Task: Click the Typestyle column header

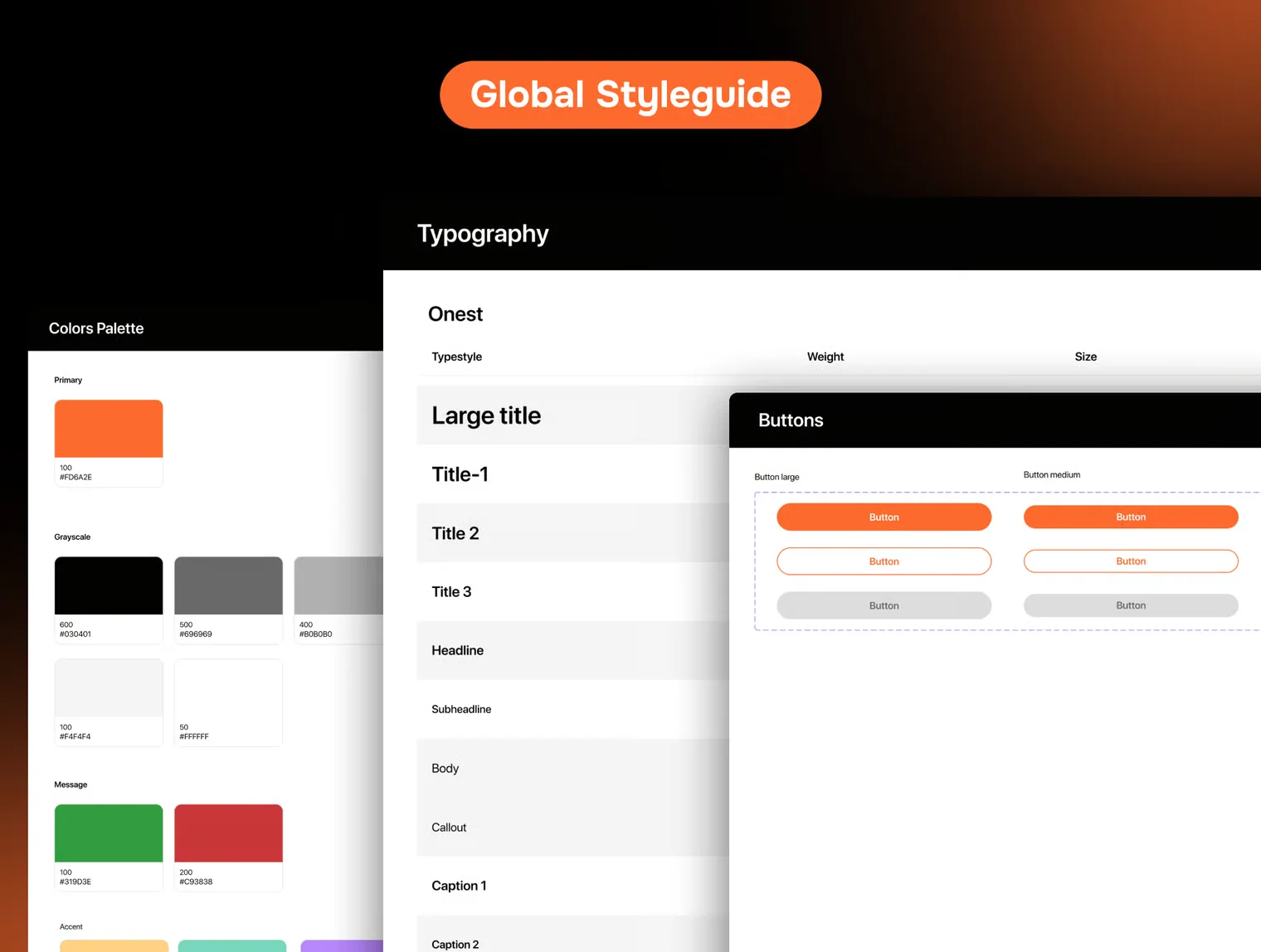Action: pos(456,357)
